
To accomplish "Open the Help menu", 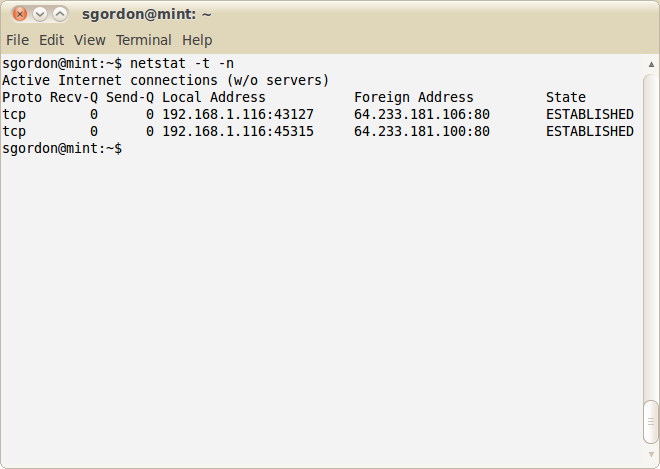I will (197, 40).
